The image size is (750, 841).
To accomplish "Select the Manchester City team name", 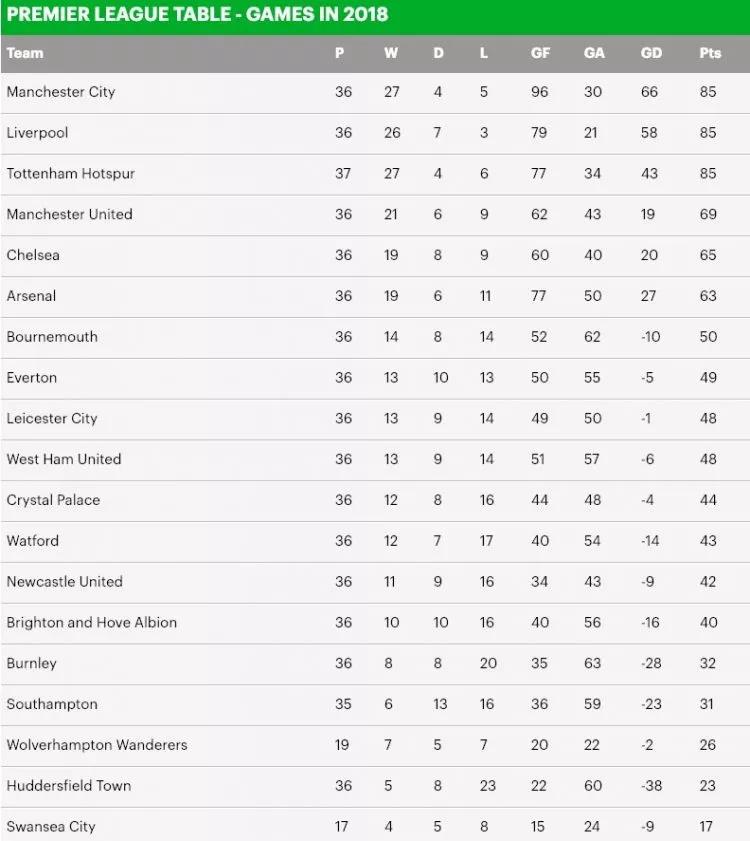I will click(61, 92).
